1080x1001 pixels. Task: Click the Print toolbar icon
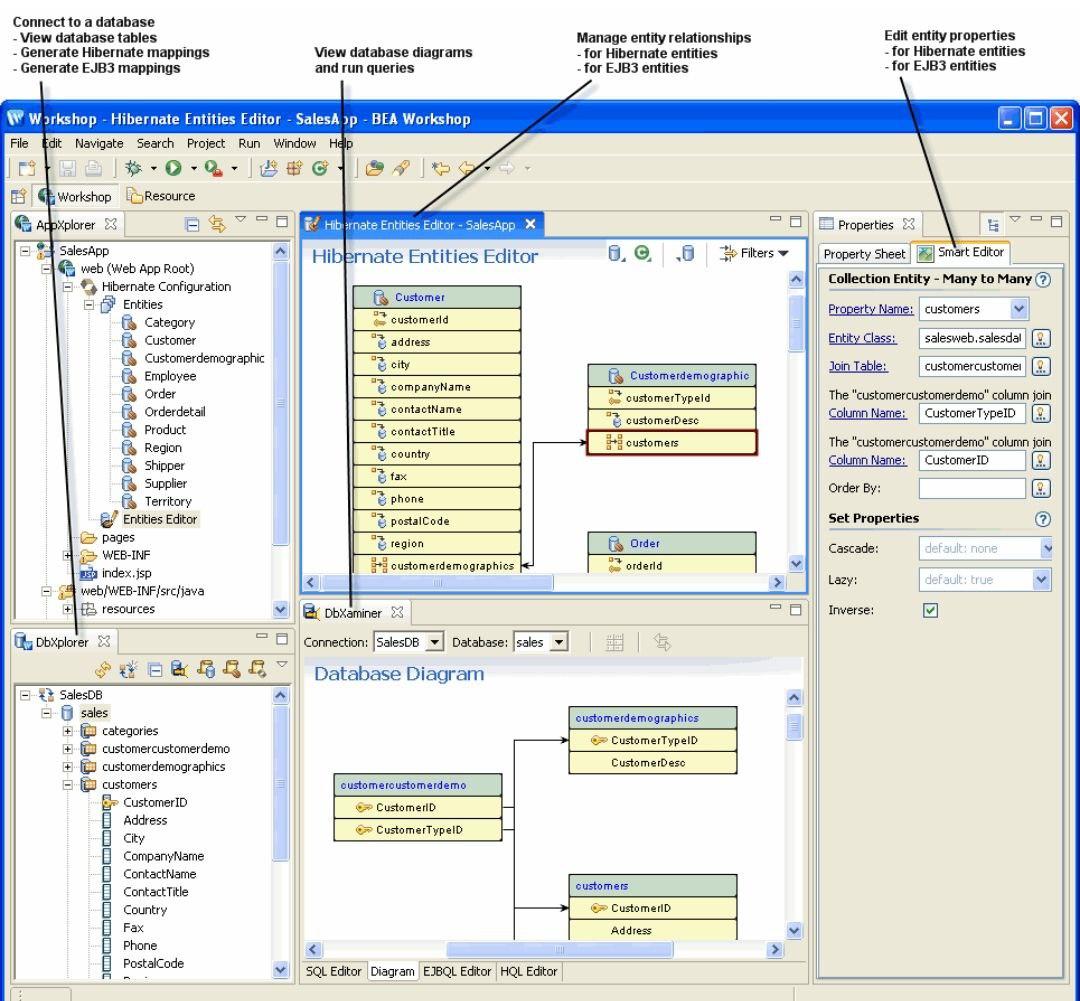tap(93, 167)
